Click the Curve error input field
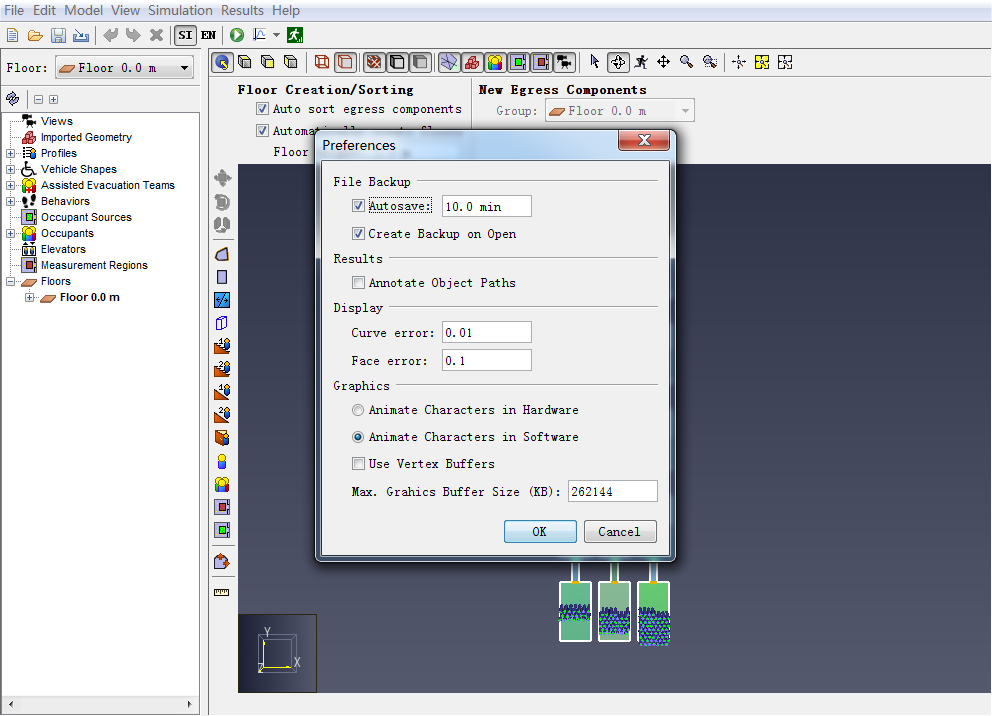Screen dimensions: 992x716 coord(487,333)
